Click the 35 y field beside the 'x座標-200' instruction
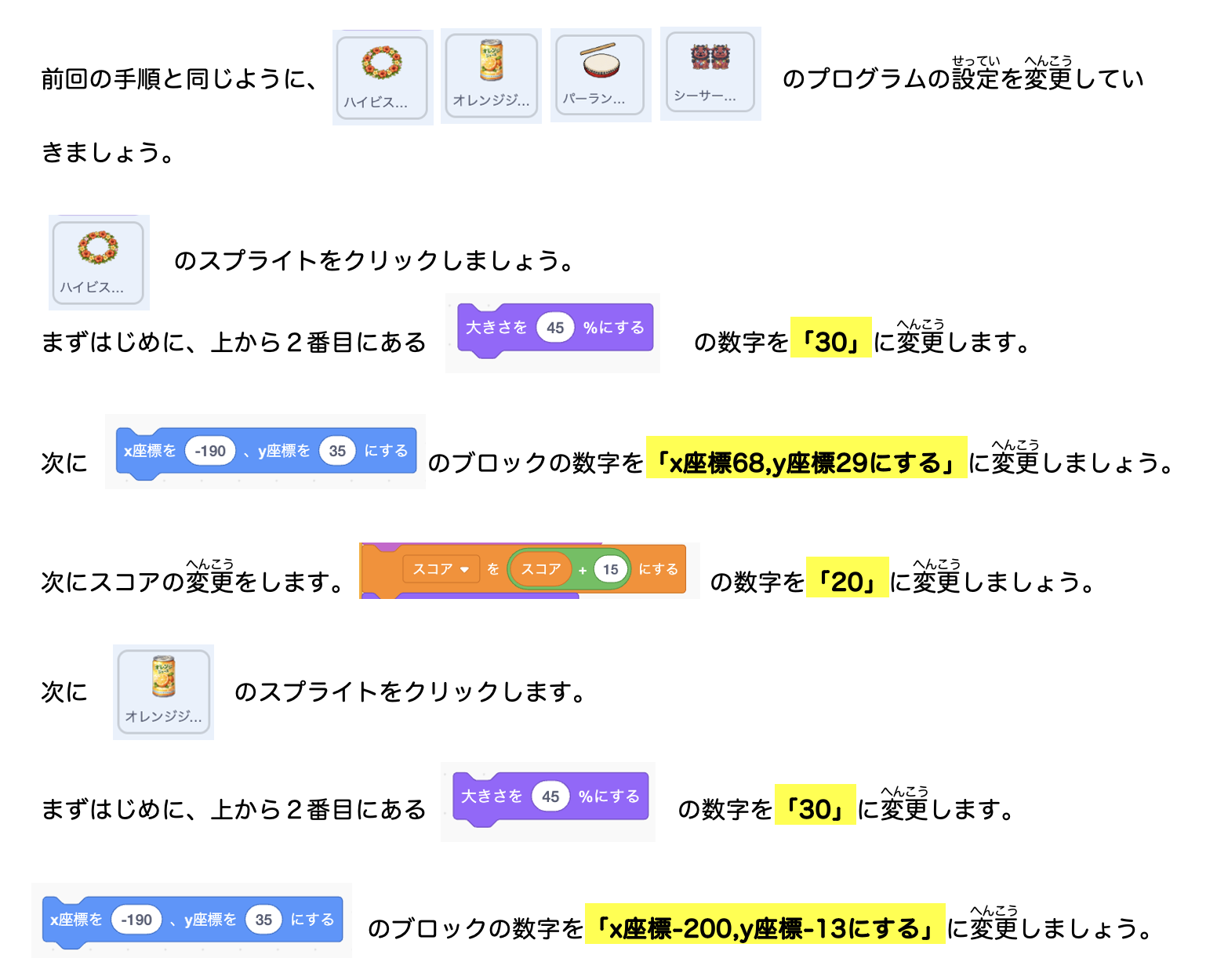The width and height of the screenshot is (1217, 980). pos(263,920)
